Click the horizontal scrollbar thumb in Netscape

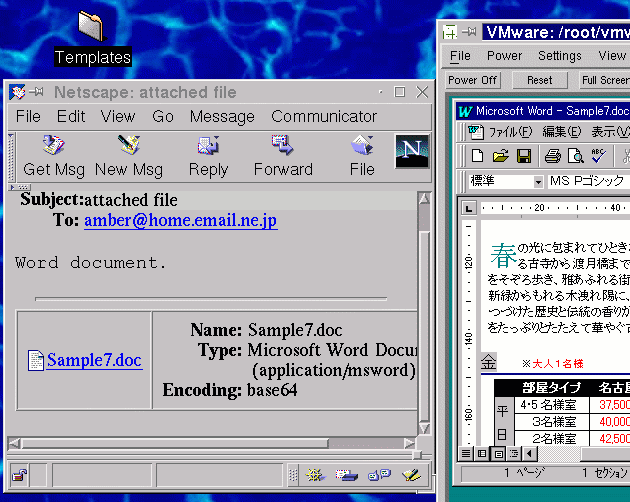tap(175, 443)
